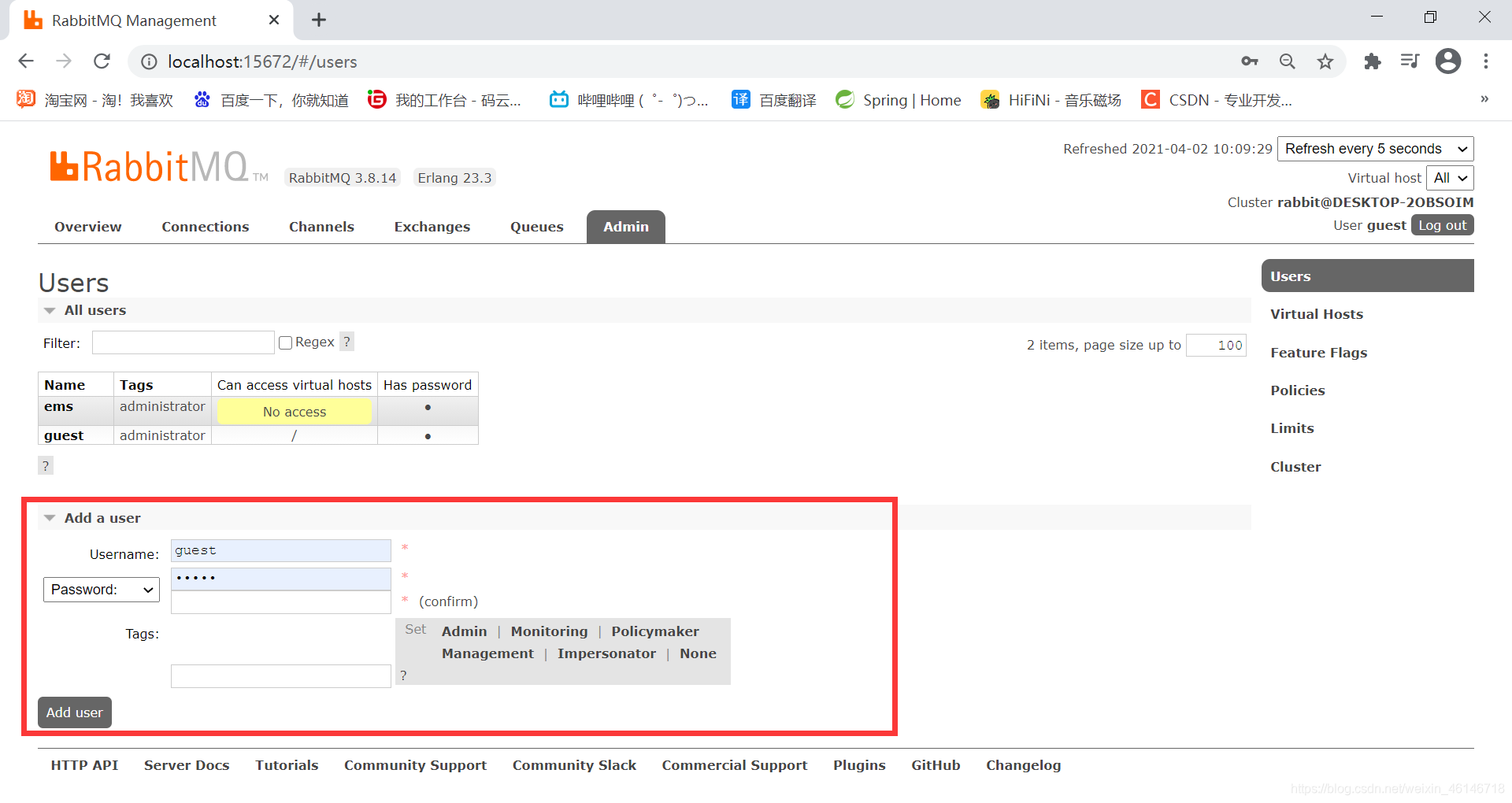Click the regex filter help question mark
The height and width of the screenshot is (803, 1512).
click(346, 342)
